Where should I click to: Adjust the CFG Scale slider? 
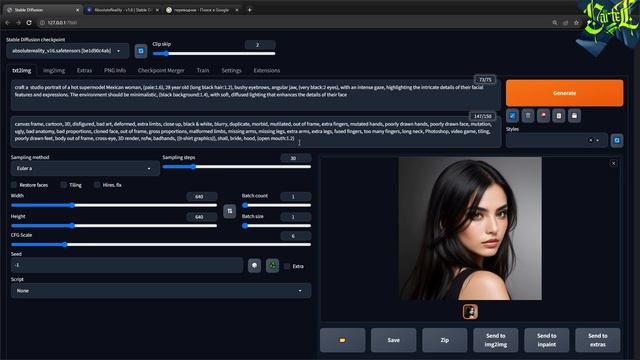click(x=161, y=244)
